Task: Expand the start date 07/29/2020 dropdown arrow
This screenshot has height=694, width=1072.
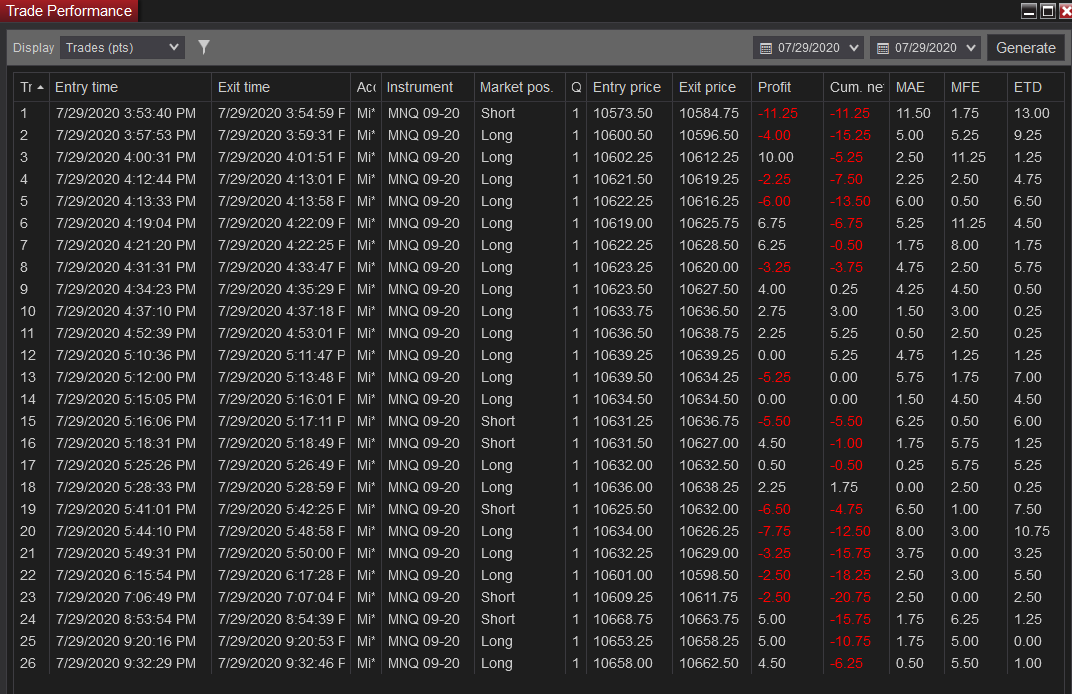Action: click(x=854, y=48)
